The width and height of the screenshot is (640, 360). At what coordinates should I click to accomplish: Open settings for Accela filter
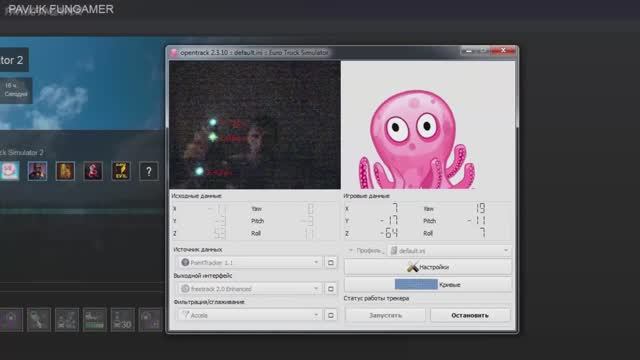pos(331,315)
